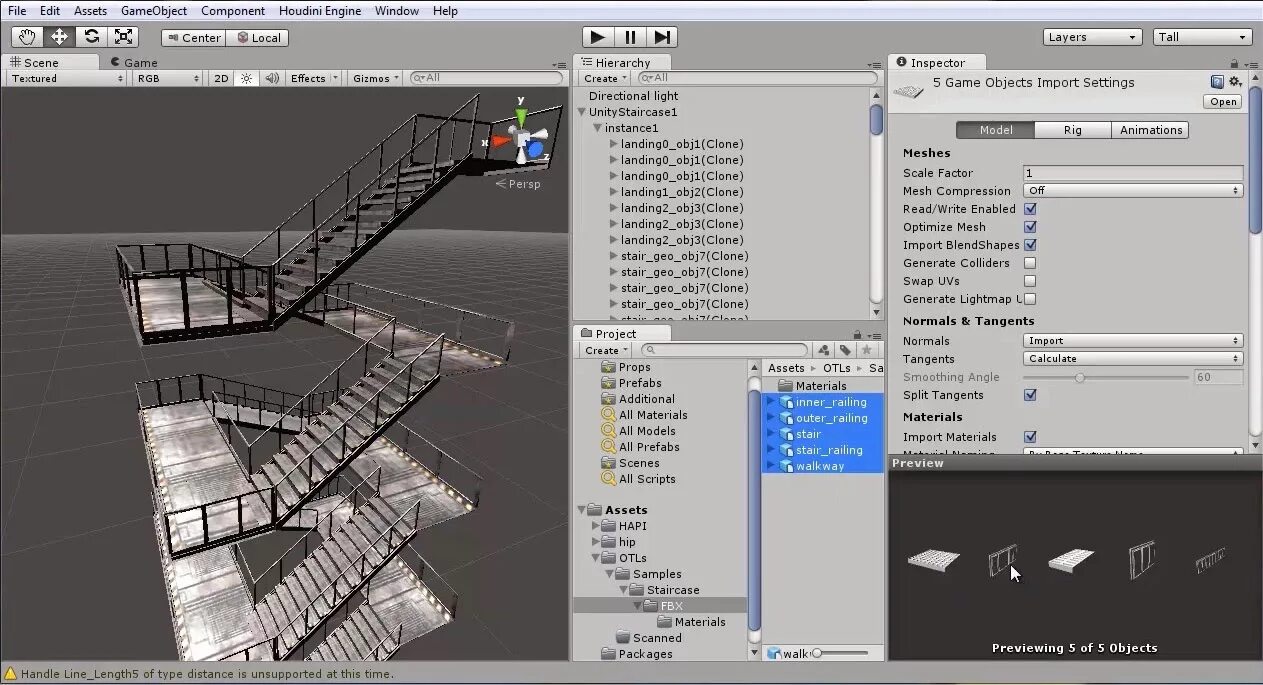Activate the Scale tool
Screen dimensions: 1263x685
click(124, 36)
